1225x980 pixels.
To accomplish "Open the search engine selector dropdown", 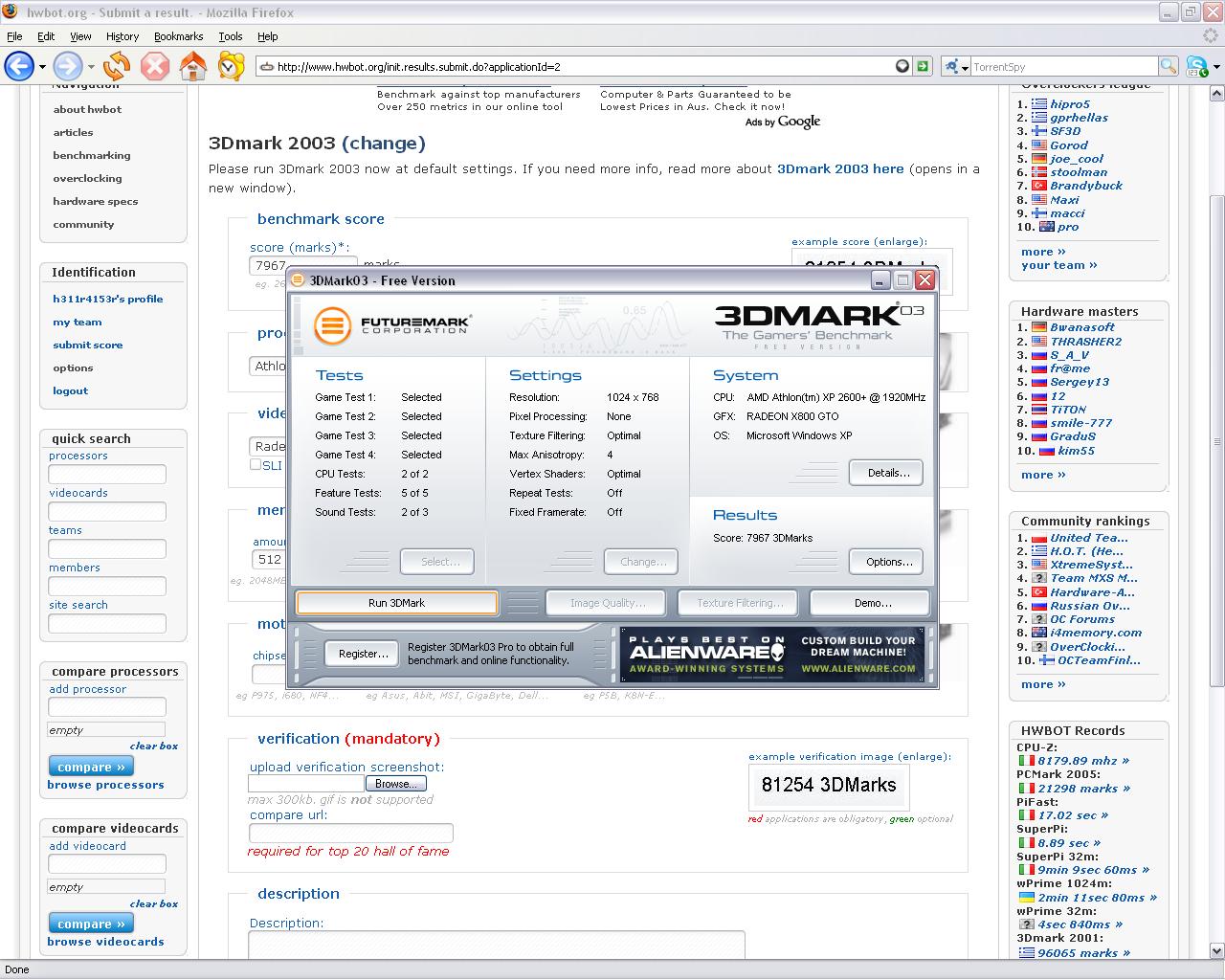I will [955, 66].
